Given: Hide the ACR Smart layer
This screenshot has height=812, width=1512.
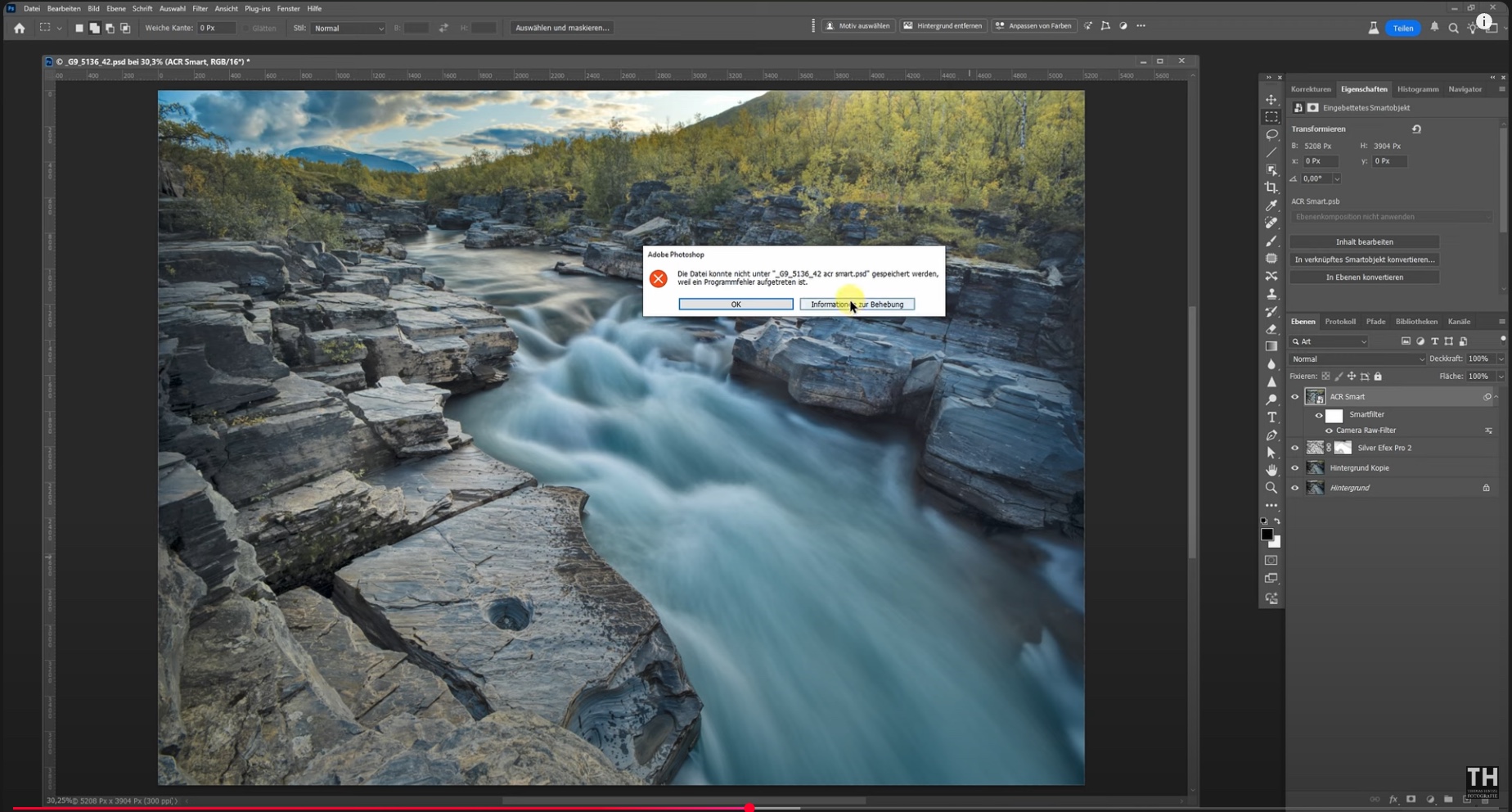Looking at the screenshot, I should pyautogui.click(x=1295, y=397).
